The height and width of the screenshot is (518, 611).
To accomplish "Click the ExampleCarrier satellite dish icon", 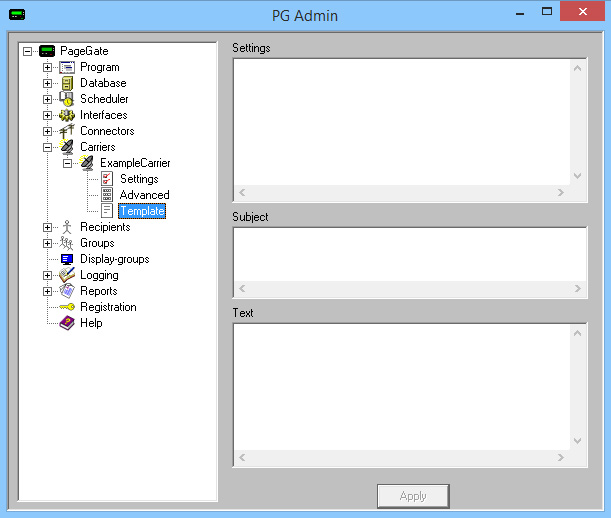I will pos(87,163).
